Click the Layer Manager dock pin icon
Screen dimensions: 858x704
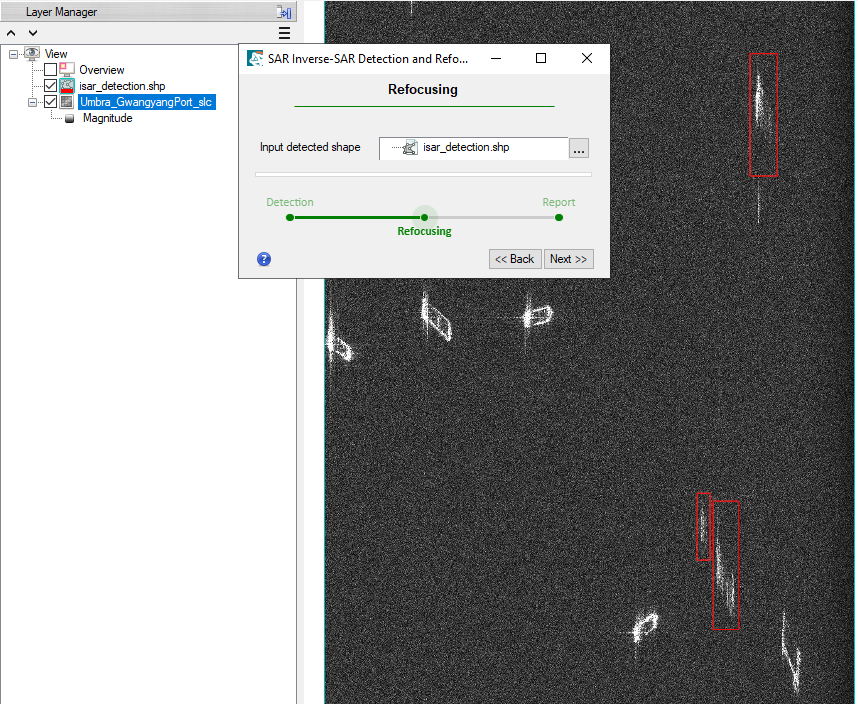tap(284, 12)
